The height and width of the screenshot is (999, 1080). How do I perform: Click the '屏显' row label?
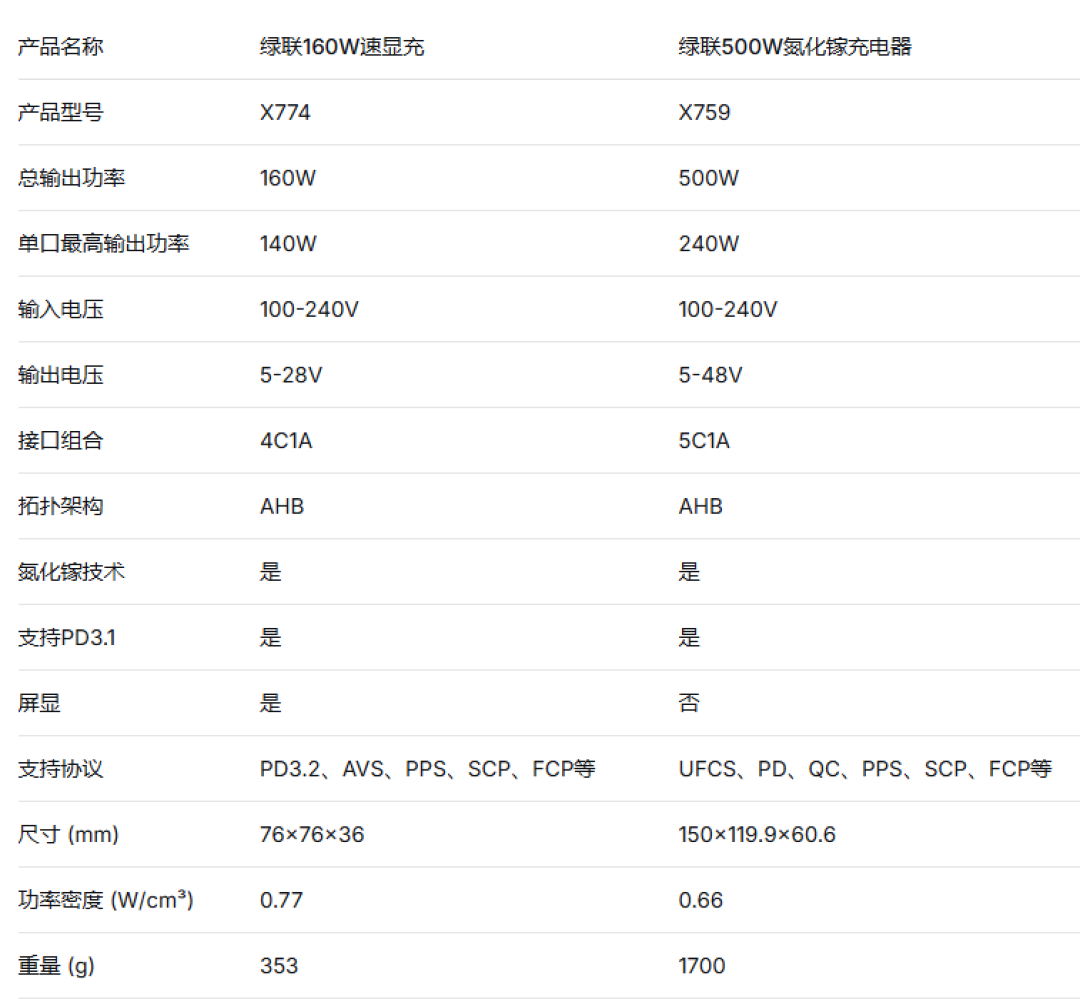(39, 703)
